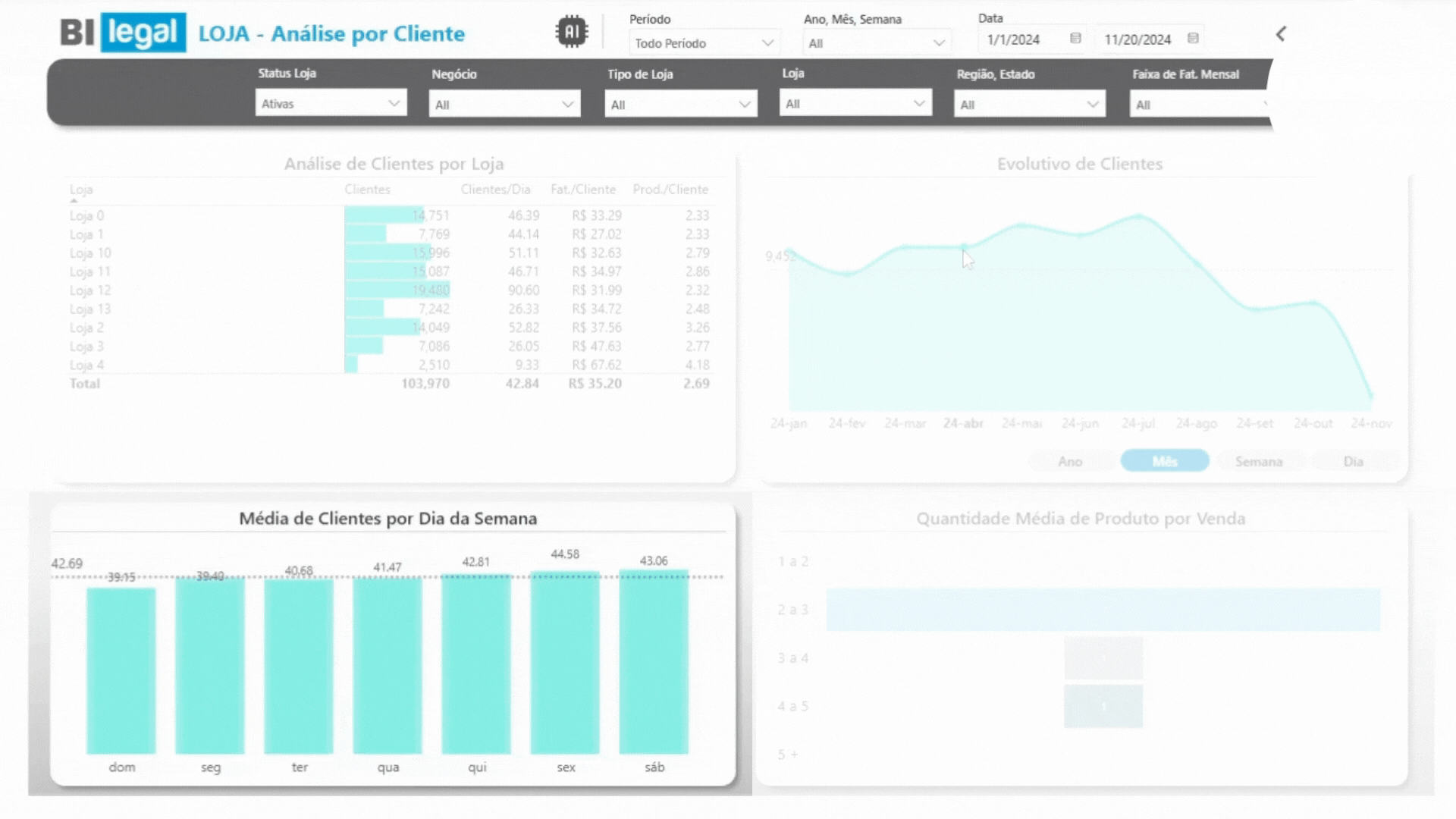Open the Status Loja dropdown
The image size is (1456, 819).
pyautogui.click(x=331, y=104)
